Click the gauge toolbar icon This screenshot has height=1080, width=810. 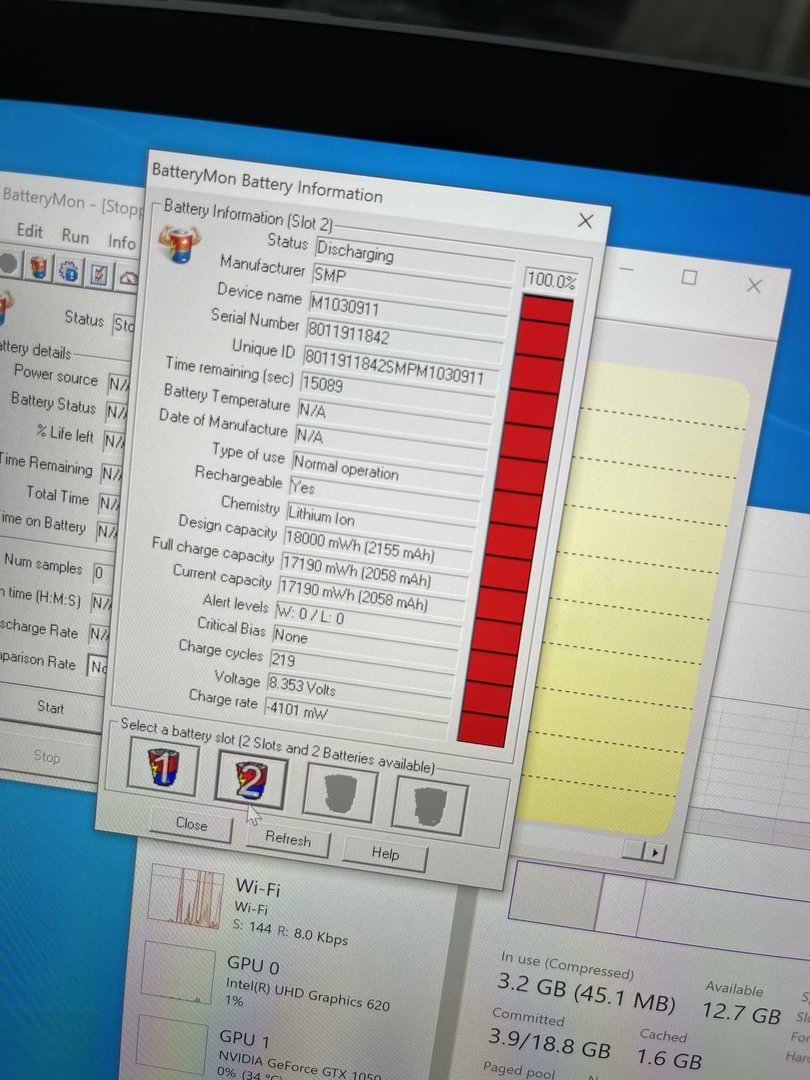pos(128,279)
